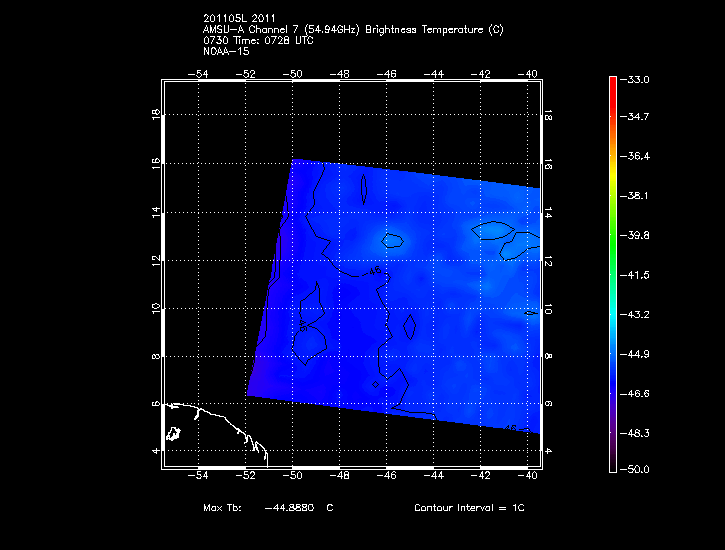Click the Max Tb value -44.8880

(x=289, y=508)
